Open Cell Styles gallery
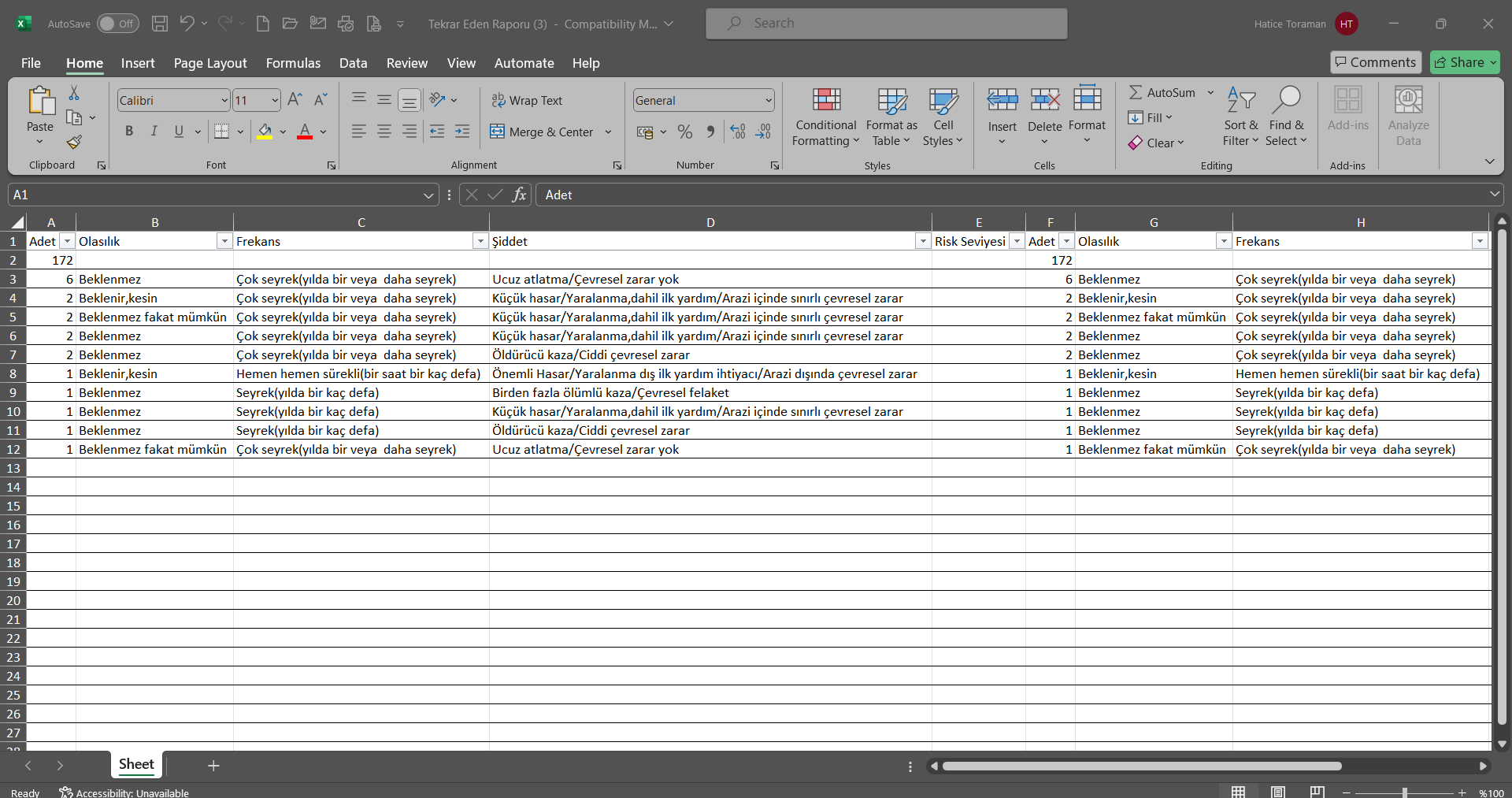 pos(943,117)
